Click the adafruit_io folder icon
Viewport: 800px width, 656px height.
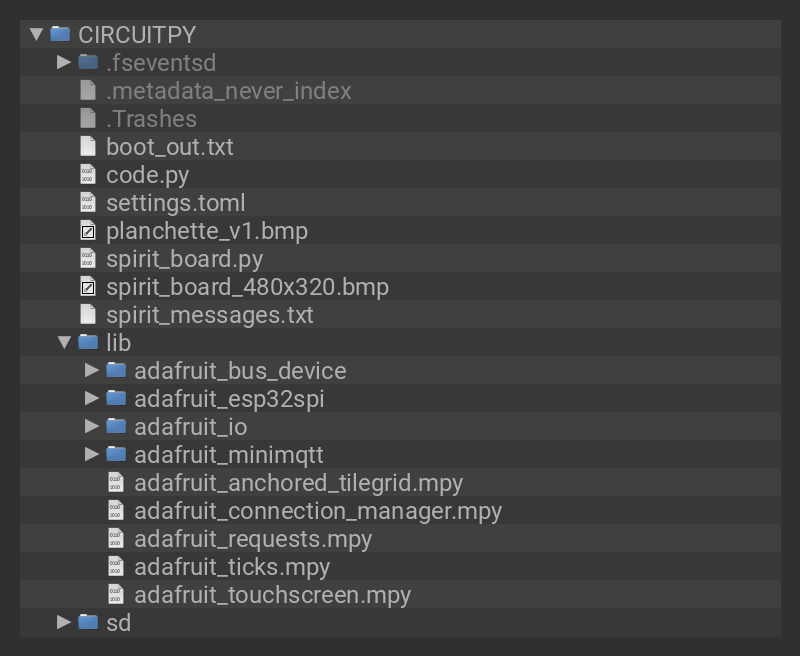click(x=116, y=427)
